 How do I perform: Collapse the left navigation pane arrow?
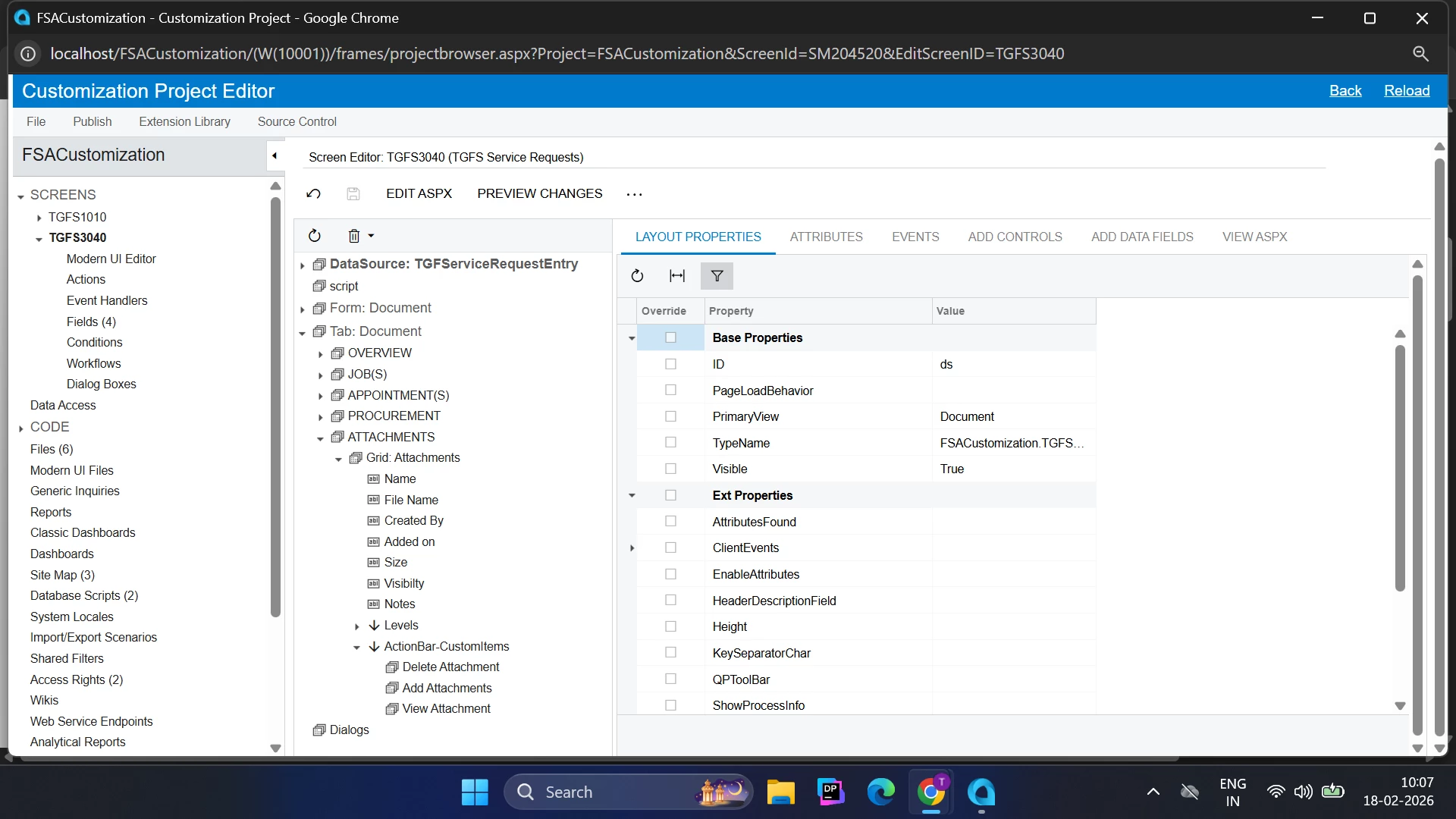275,155
